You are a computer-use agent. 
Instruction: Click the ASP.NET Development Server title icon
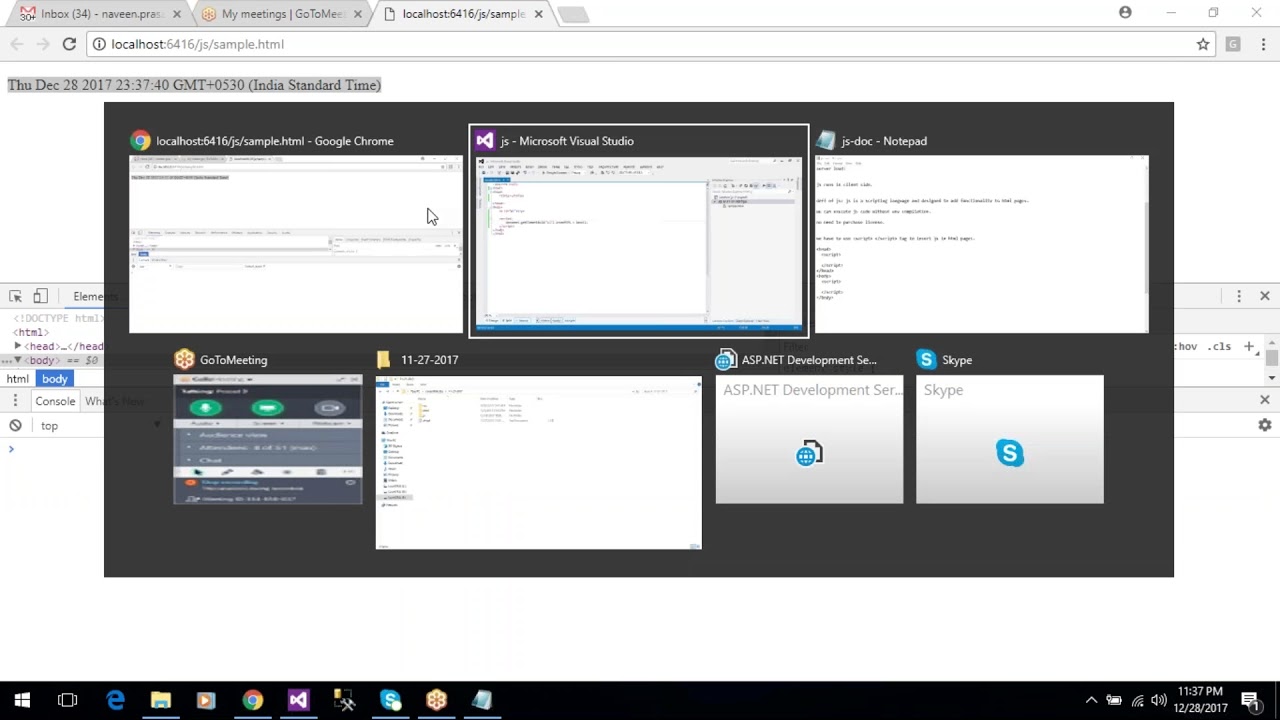[x=726, y=360]
